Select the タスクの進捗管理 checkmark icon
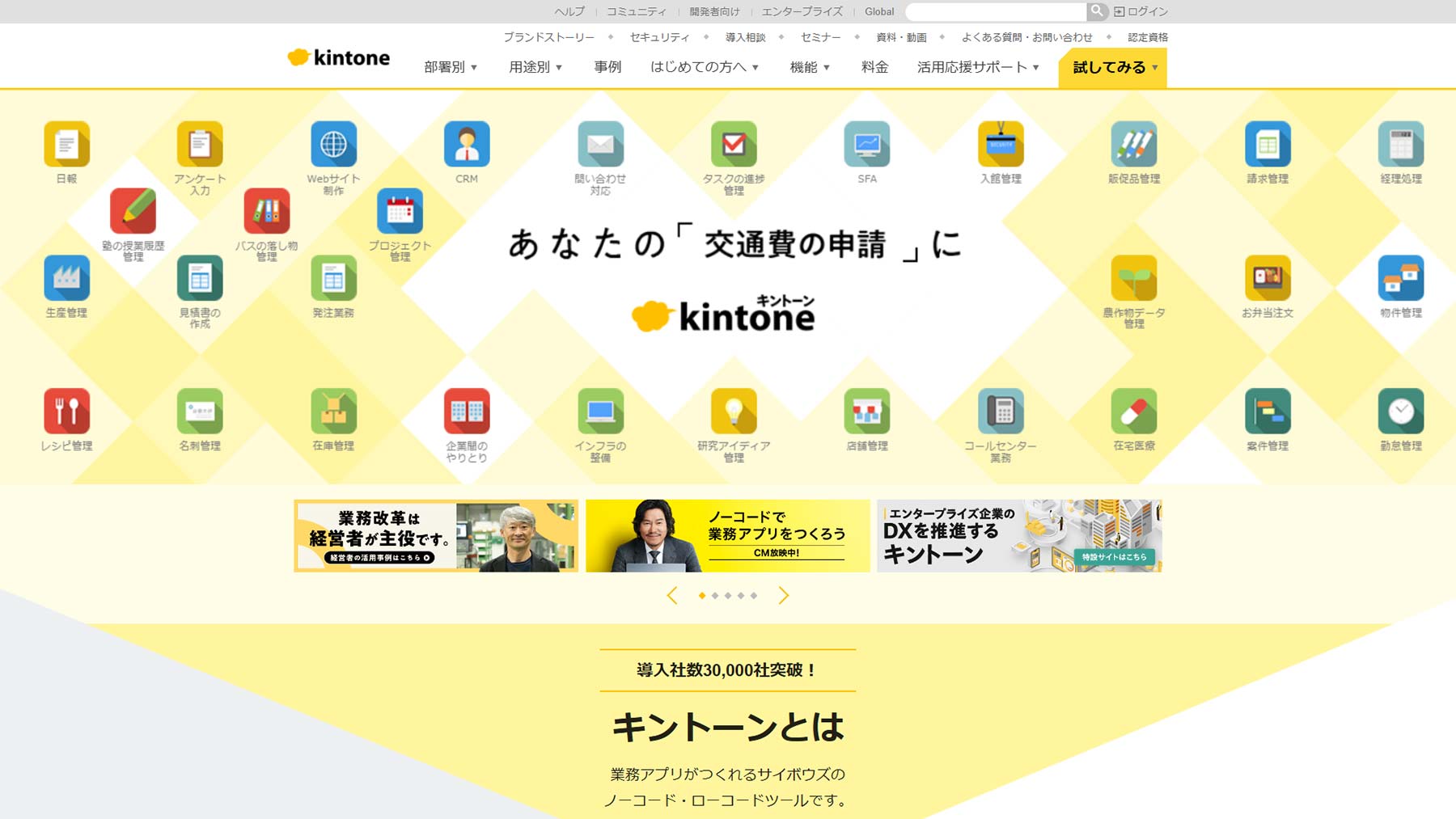 734,144
